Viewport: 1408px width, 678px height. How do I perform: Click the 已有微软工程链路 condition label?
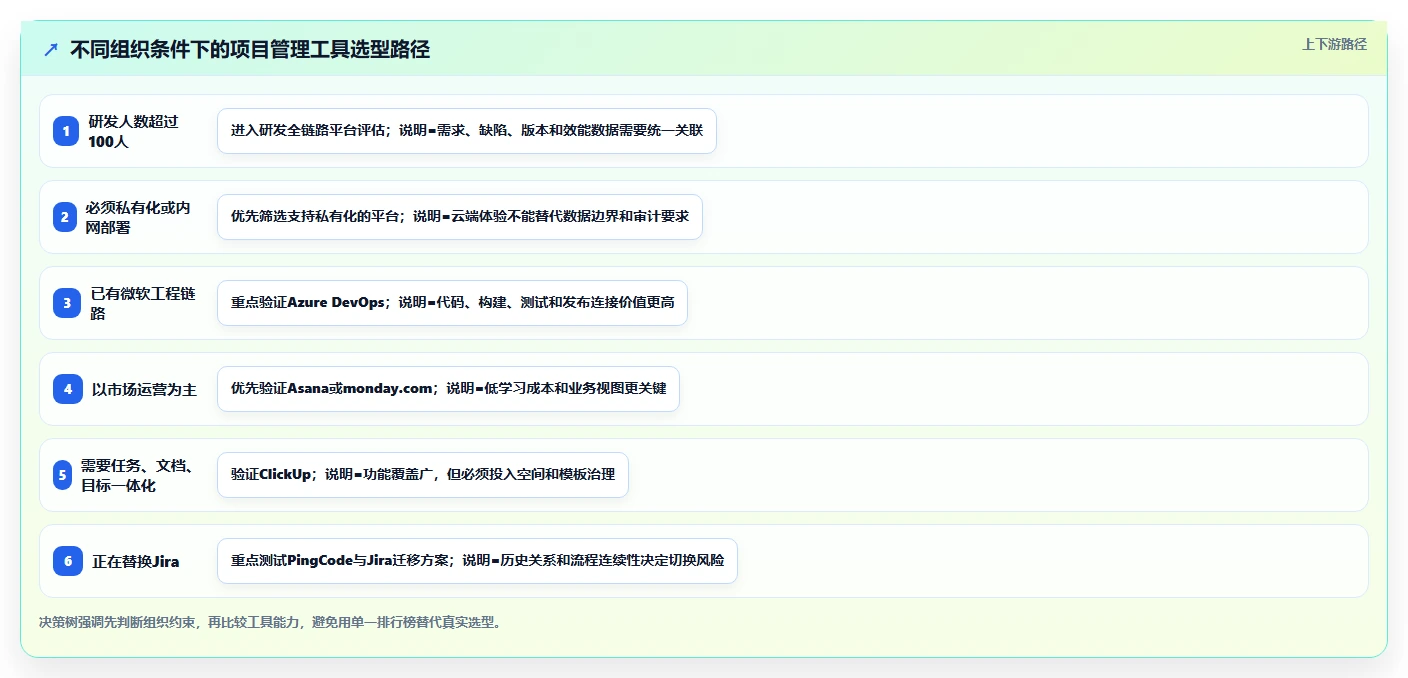(x=143, y=303)
